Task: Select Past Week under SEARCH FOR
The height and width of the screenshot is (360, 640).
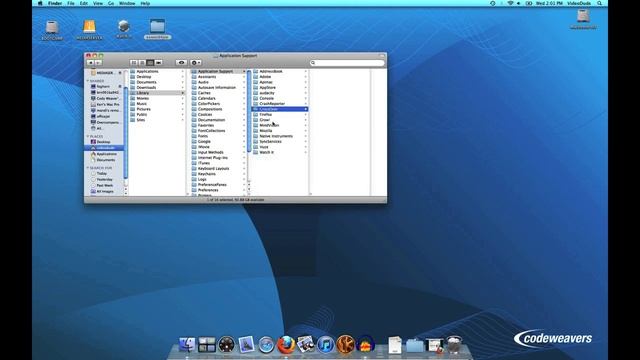Action: [x=103, y=185]
